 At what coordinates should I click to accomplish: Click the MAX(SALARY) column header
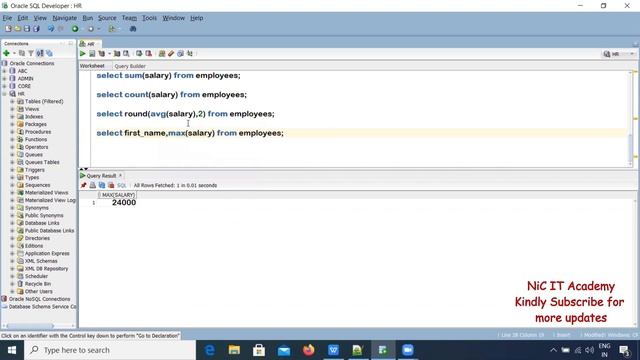pyautogui.click(x=118, y=195)
